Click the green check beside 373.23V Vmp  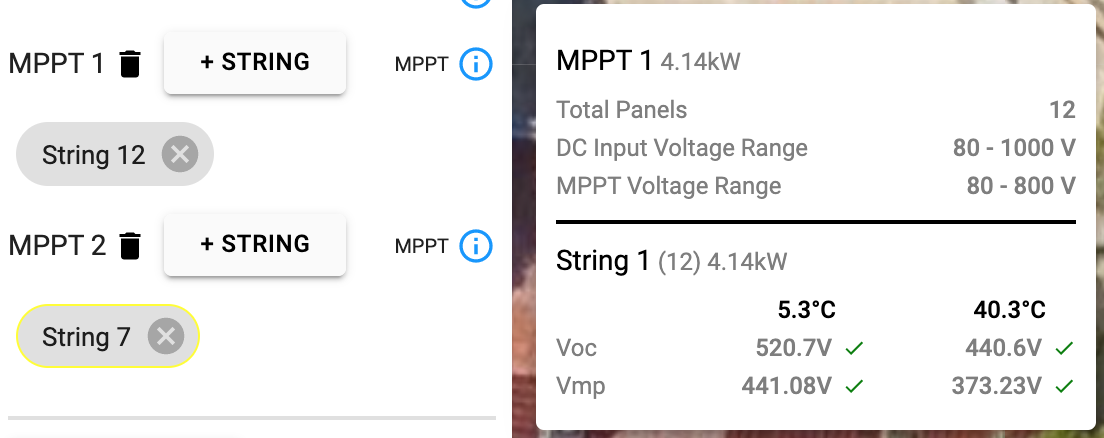(1065, 386)
